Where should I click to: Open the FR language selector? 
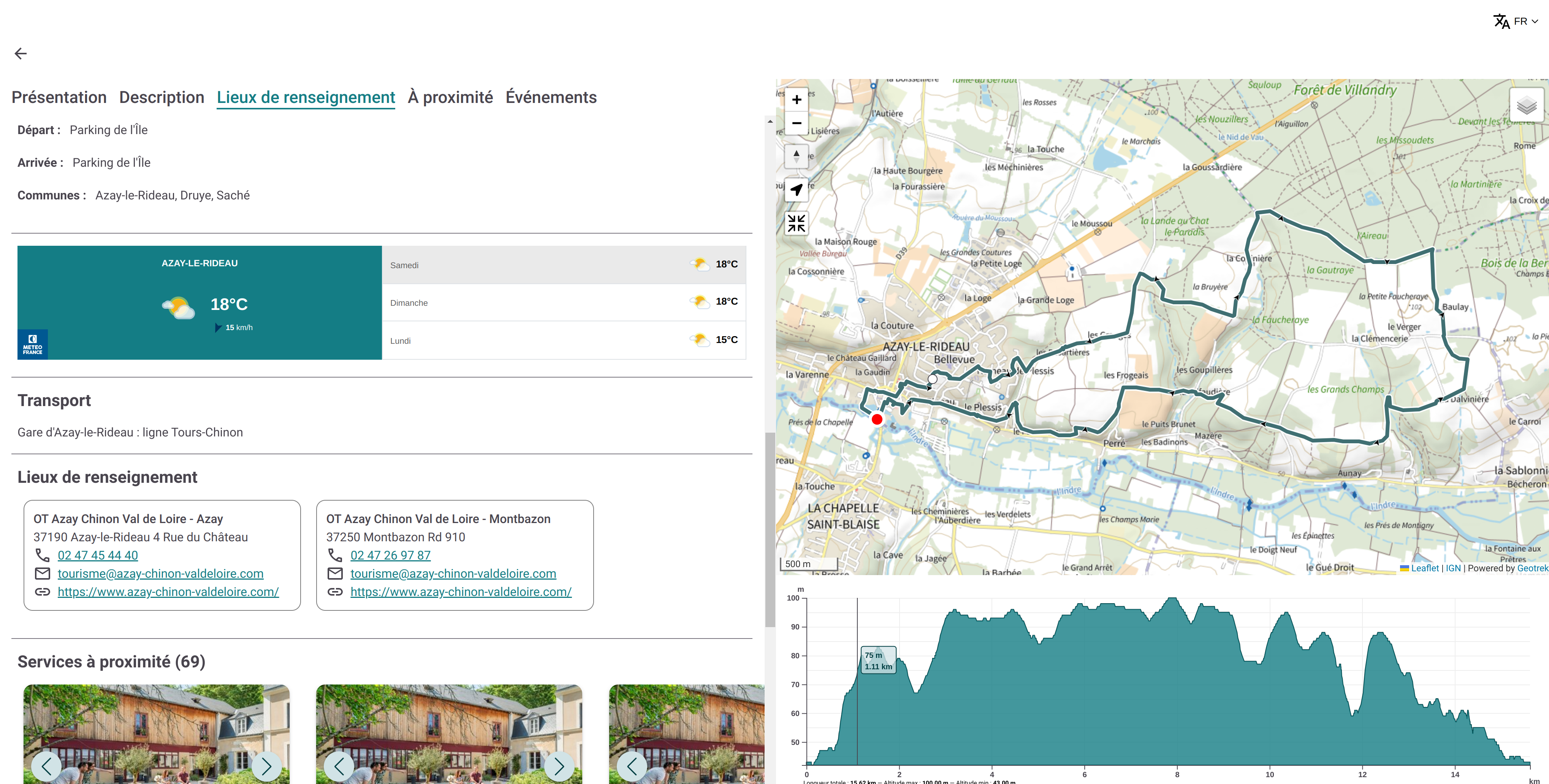[1516, 22]
